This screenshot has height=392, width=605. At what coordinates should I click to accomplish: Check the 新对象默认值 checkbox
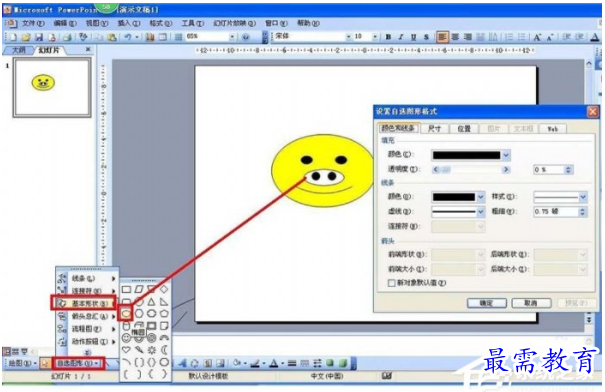point(391,283)
